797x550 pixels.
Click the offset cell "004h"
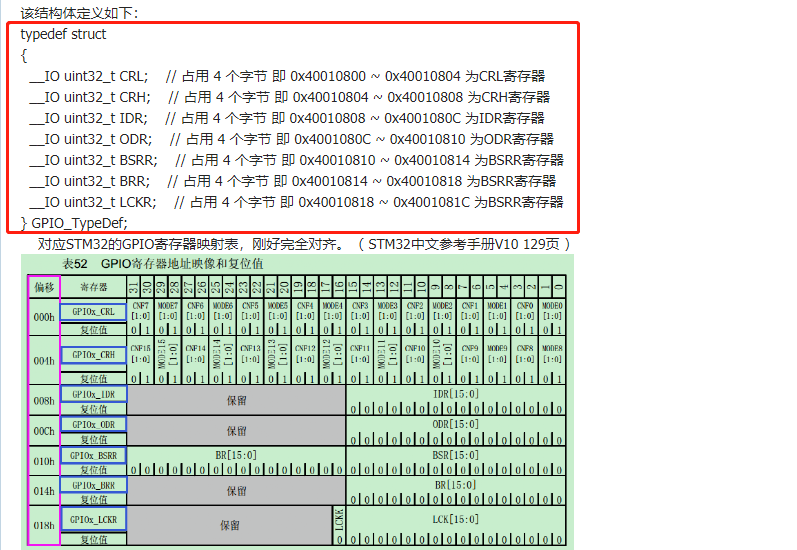point(44,361)
